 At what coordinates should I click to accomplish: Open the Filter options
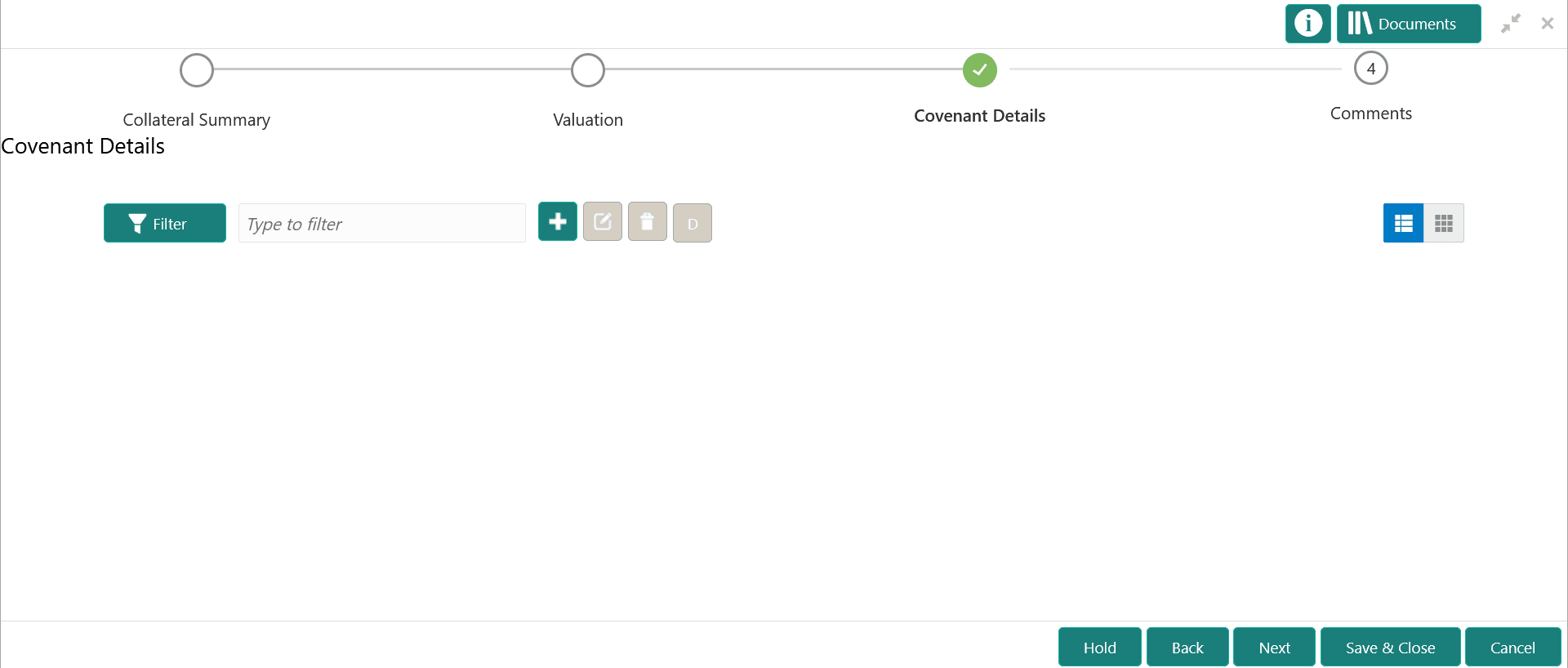click(164, 223)
